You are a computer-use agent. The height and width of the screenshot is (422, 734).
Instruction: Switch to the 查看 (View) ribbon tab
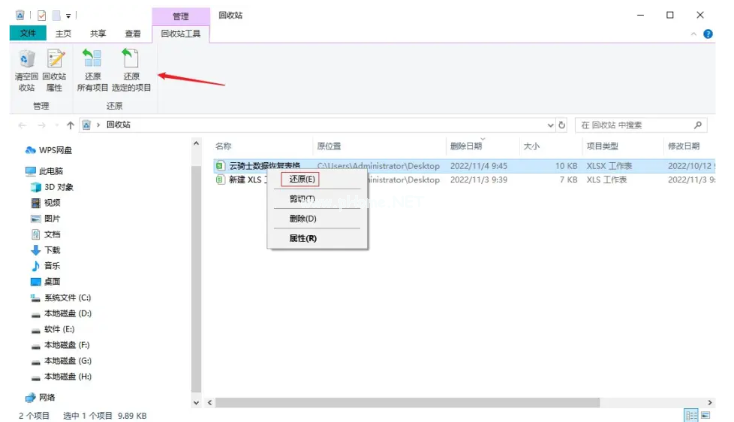tap(132, 34)
